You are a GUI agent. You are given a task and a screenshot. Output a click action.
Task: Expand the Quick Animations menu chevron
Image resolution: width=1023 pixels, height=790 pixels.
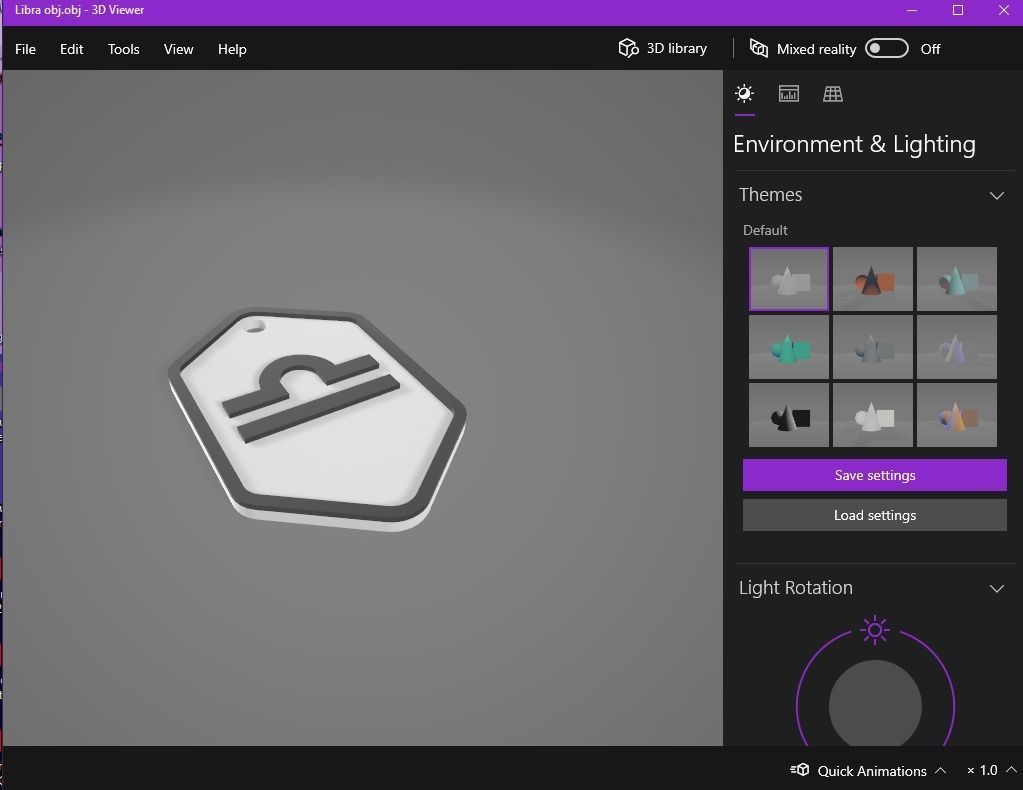(940, 770)
